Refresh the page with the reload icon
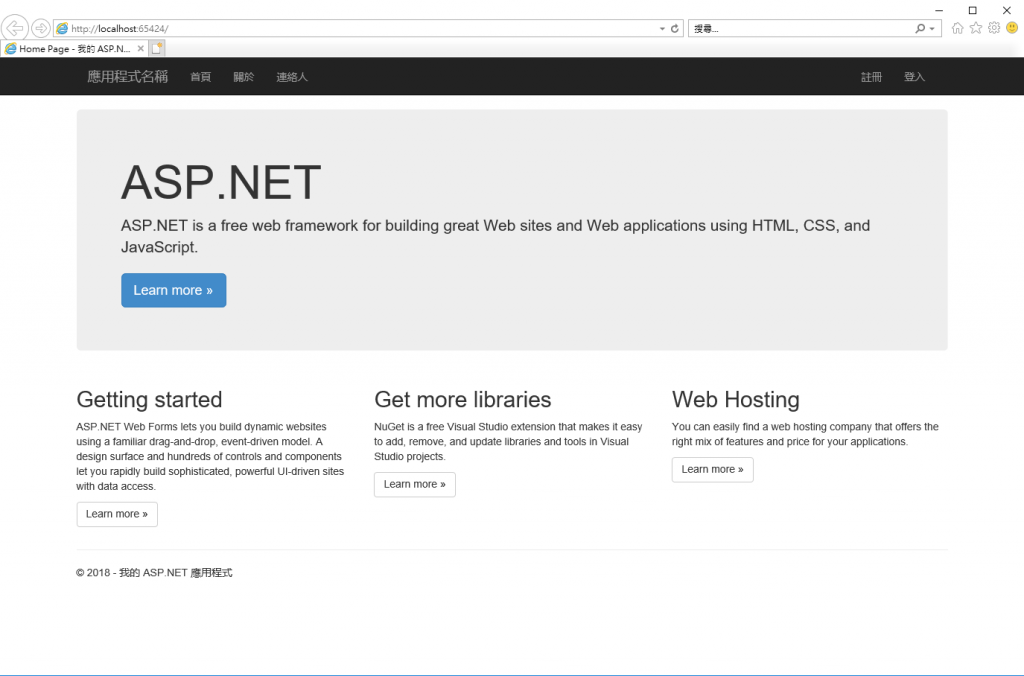The image size is (1024, 676). (675, 29)
